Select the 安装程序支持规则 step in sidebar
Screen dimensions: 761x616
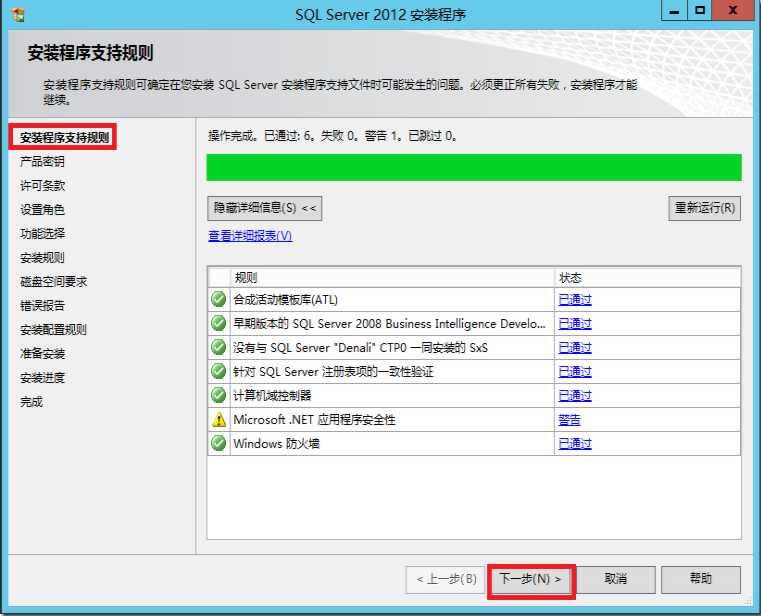[x=64, y=137]
